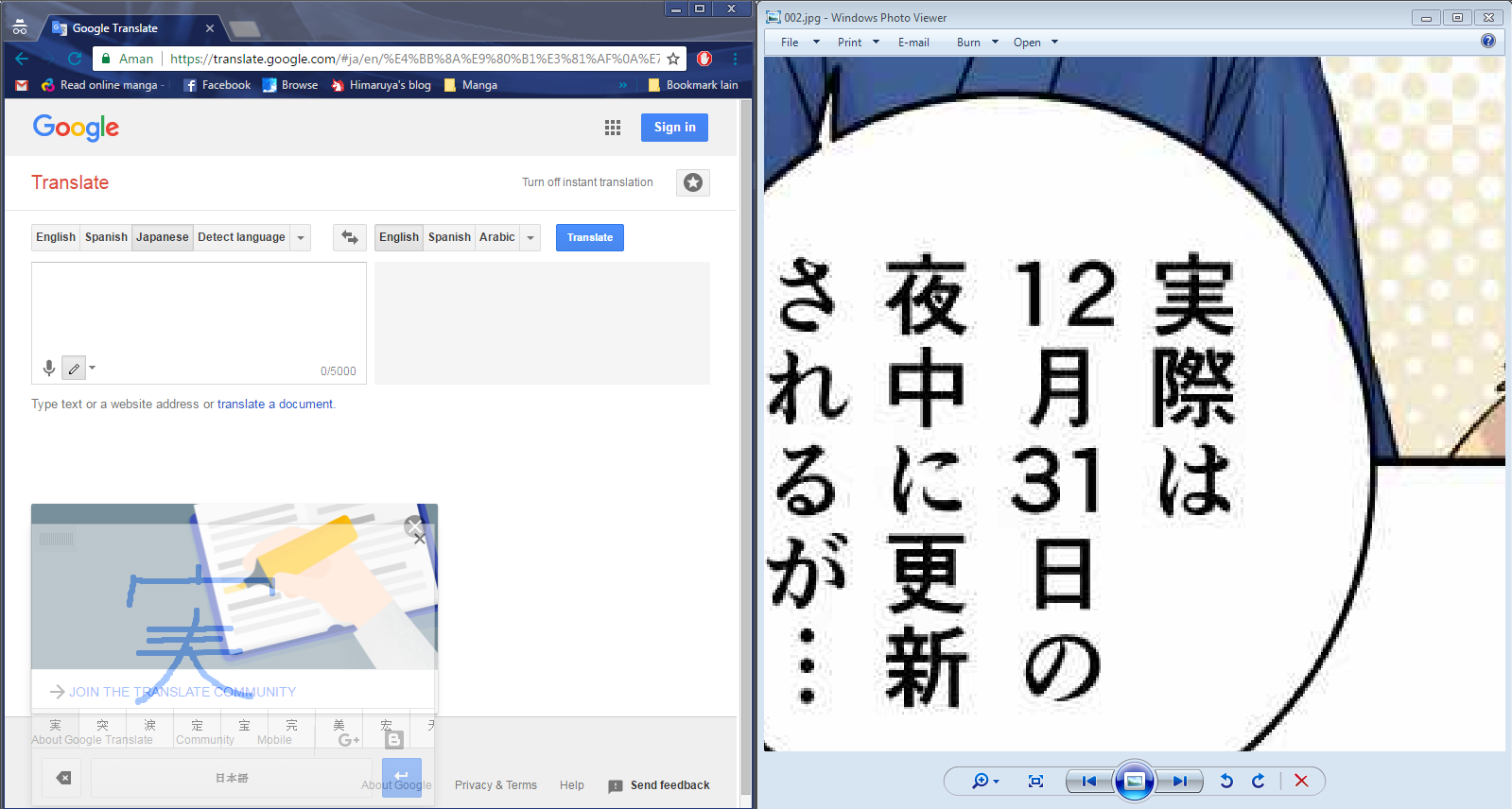This screenshot has height=809, width=1512.
Task: Reload the Google Translate page
Action: 75,59
